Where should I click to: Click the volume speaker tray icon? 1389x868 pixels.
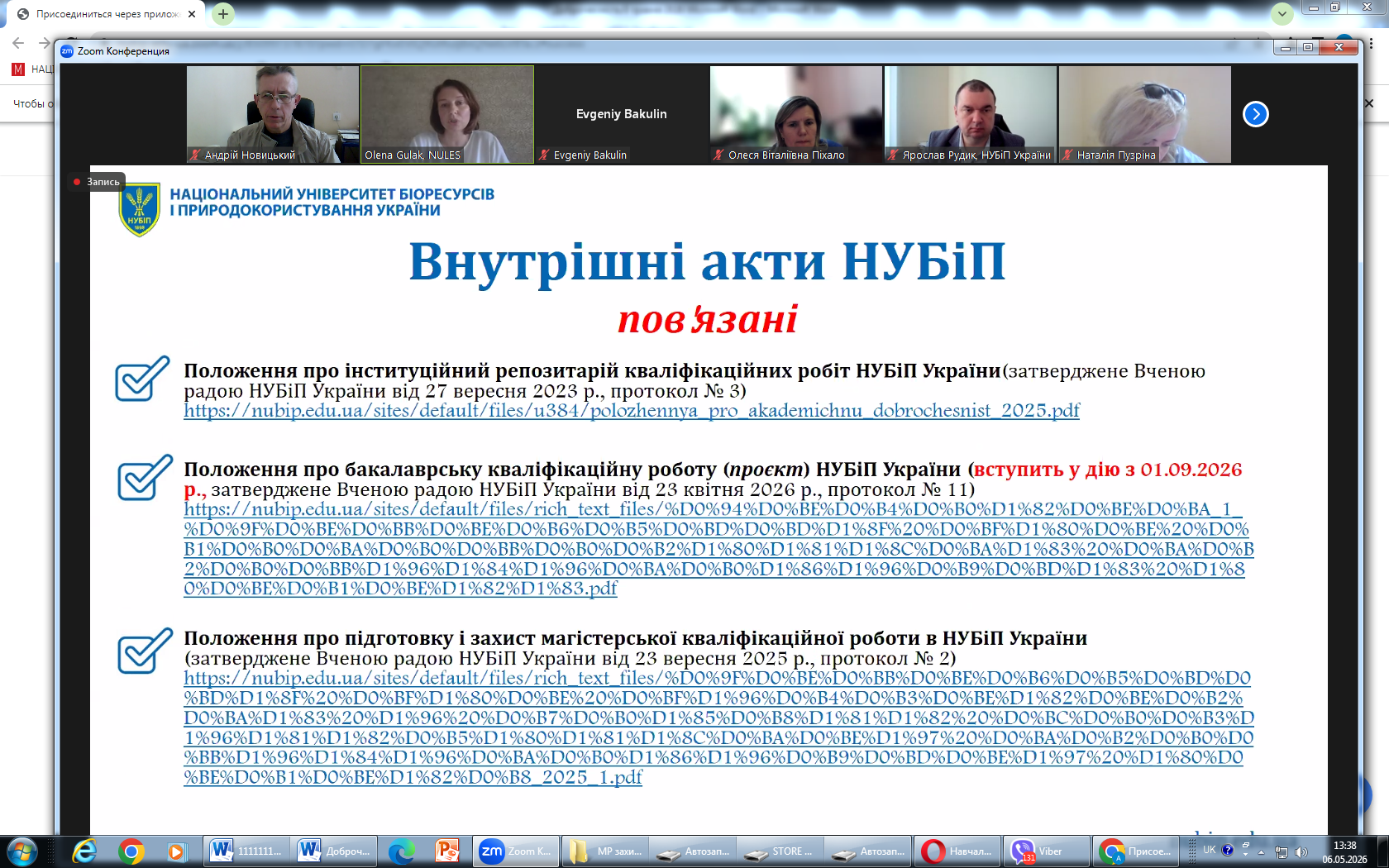coord(1301,851)
